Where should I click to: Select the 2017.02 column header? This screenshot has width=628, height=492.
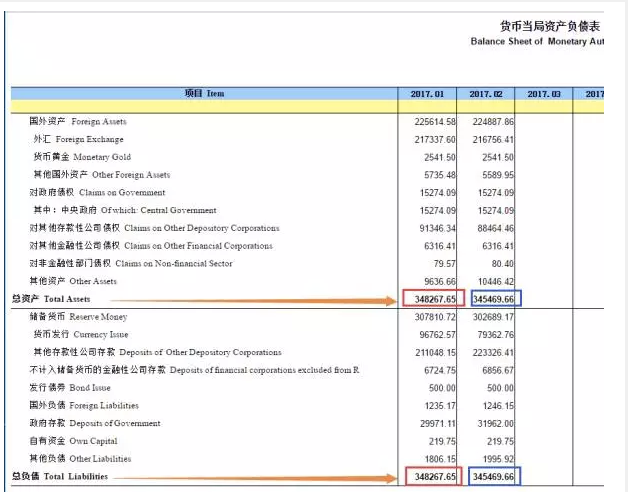485,93
